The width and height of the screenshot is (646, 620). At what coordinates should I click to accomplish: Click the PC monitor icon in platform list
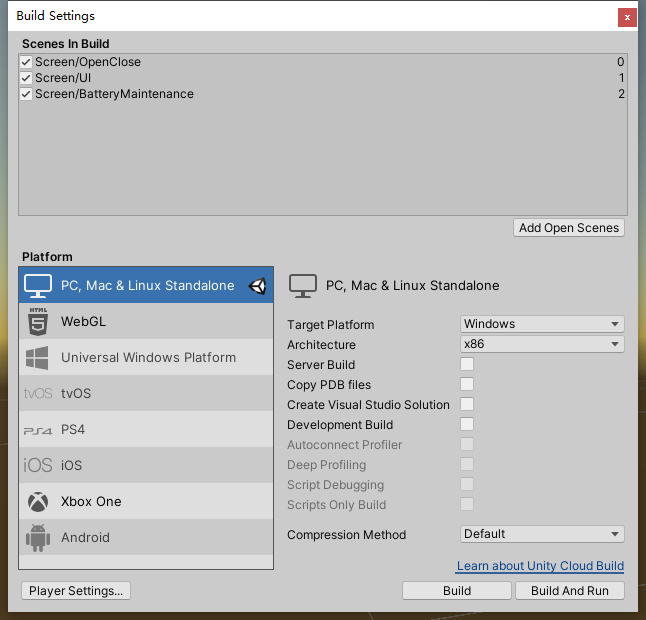38,285
